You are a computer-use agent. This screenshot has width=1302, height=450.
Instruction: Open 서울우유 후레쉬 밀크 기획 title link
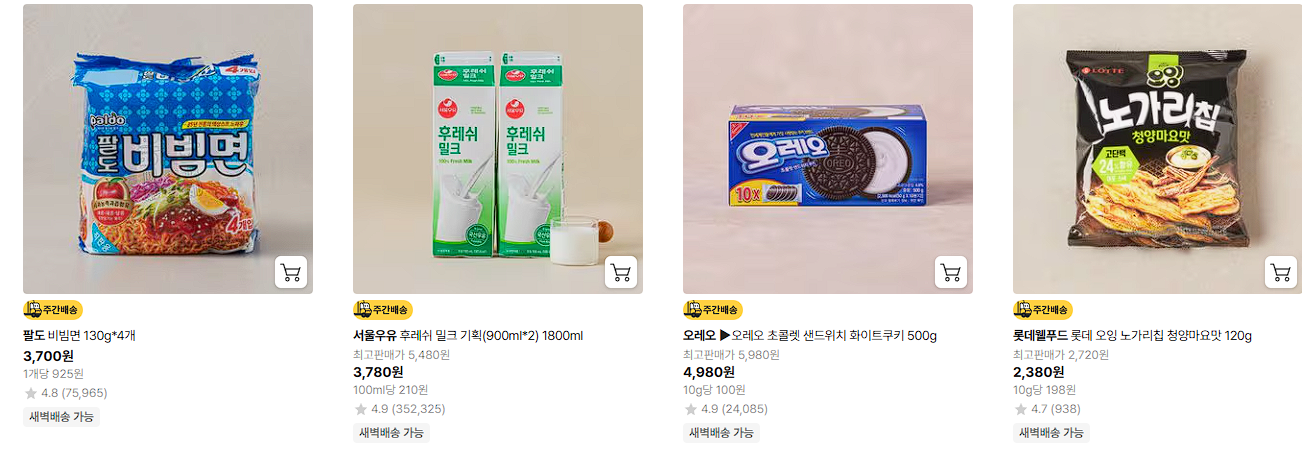tap(468, 336)
